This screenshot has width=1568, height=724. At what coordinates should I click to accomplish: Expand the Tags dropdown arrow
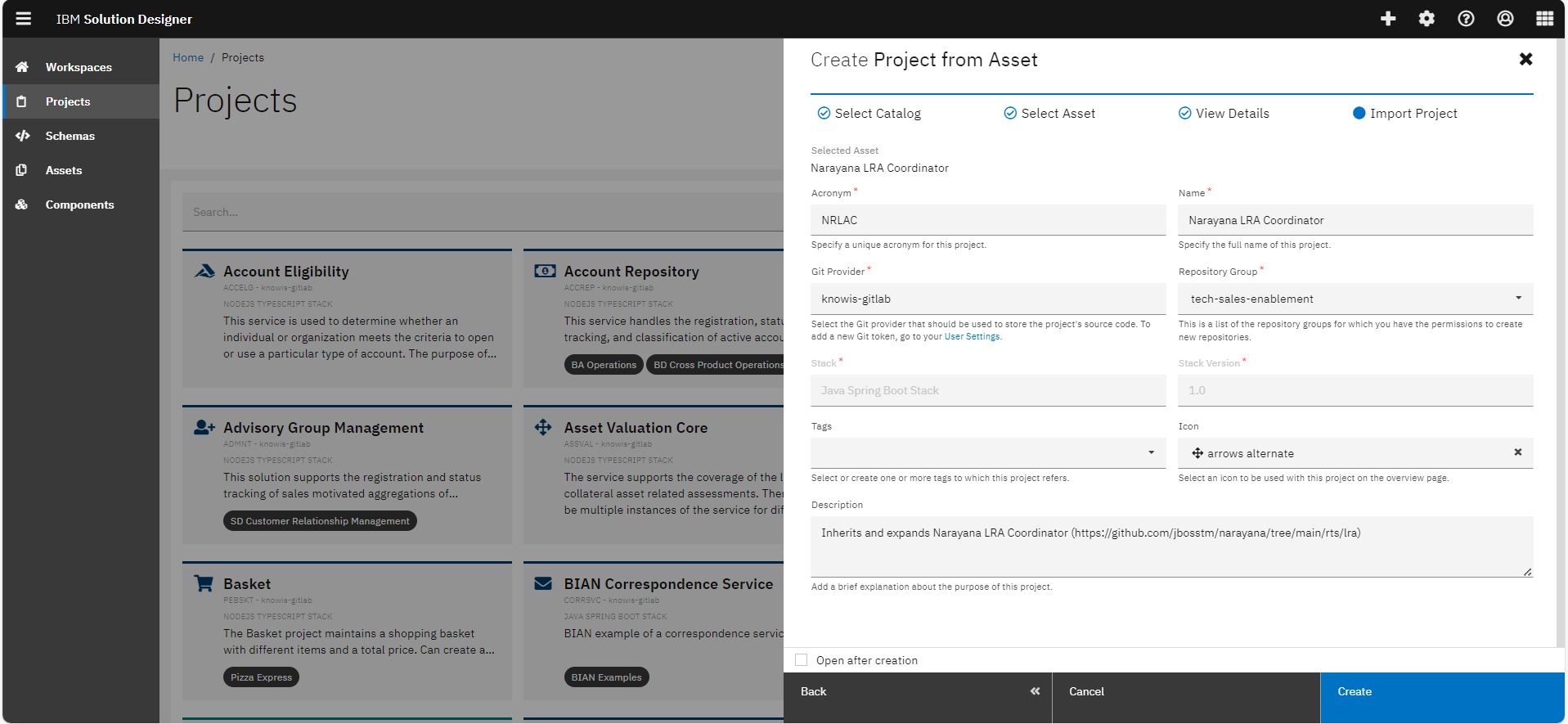point(1151,452)
